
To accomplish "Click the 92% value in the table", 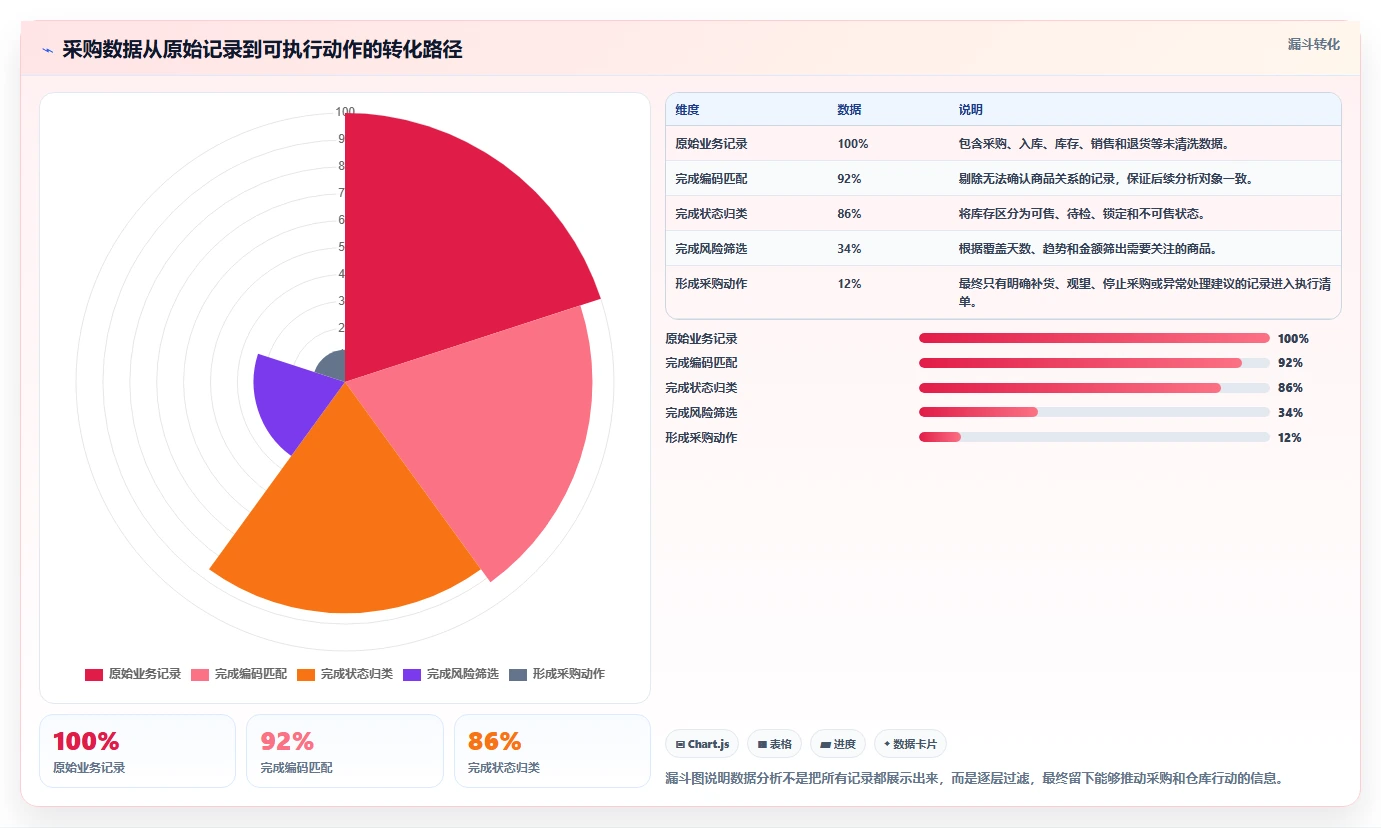I will click(849, 179).
